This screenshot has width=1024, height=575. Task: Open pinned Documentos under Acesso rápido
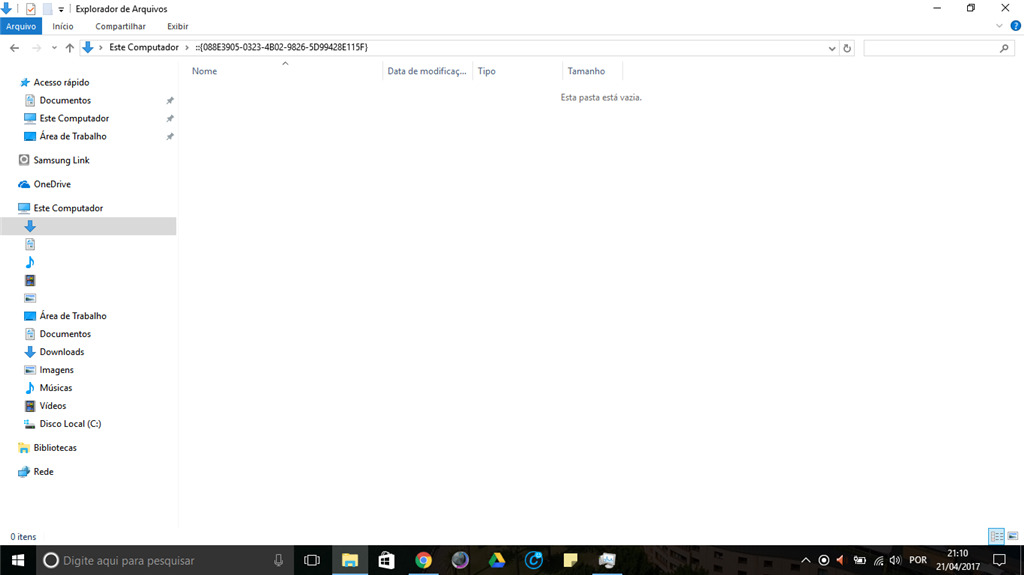pyautogui.click(x=65, y=100)
